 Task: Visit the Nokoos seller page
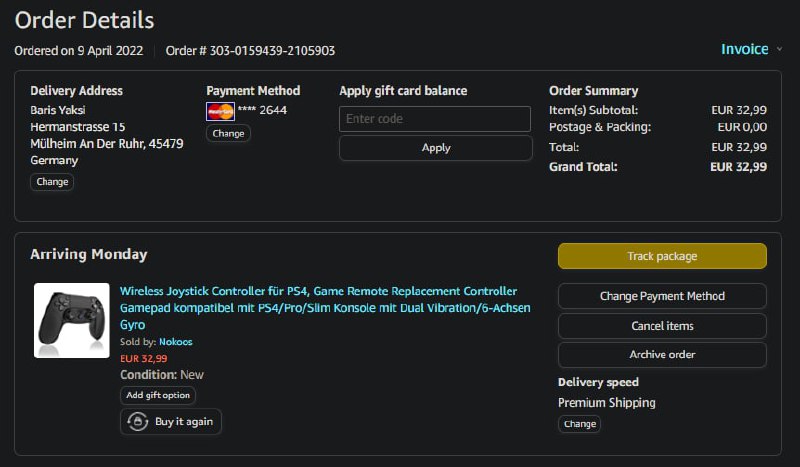point(176,342)
